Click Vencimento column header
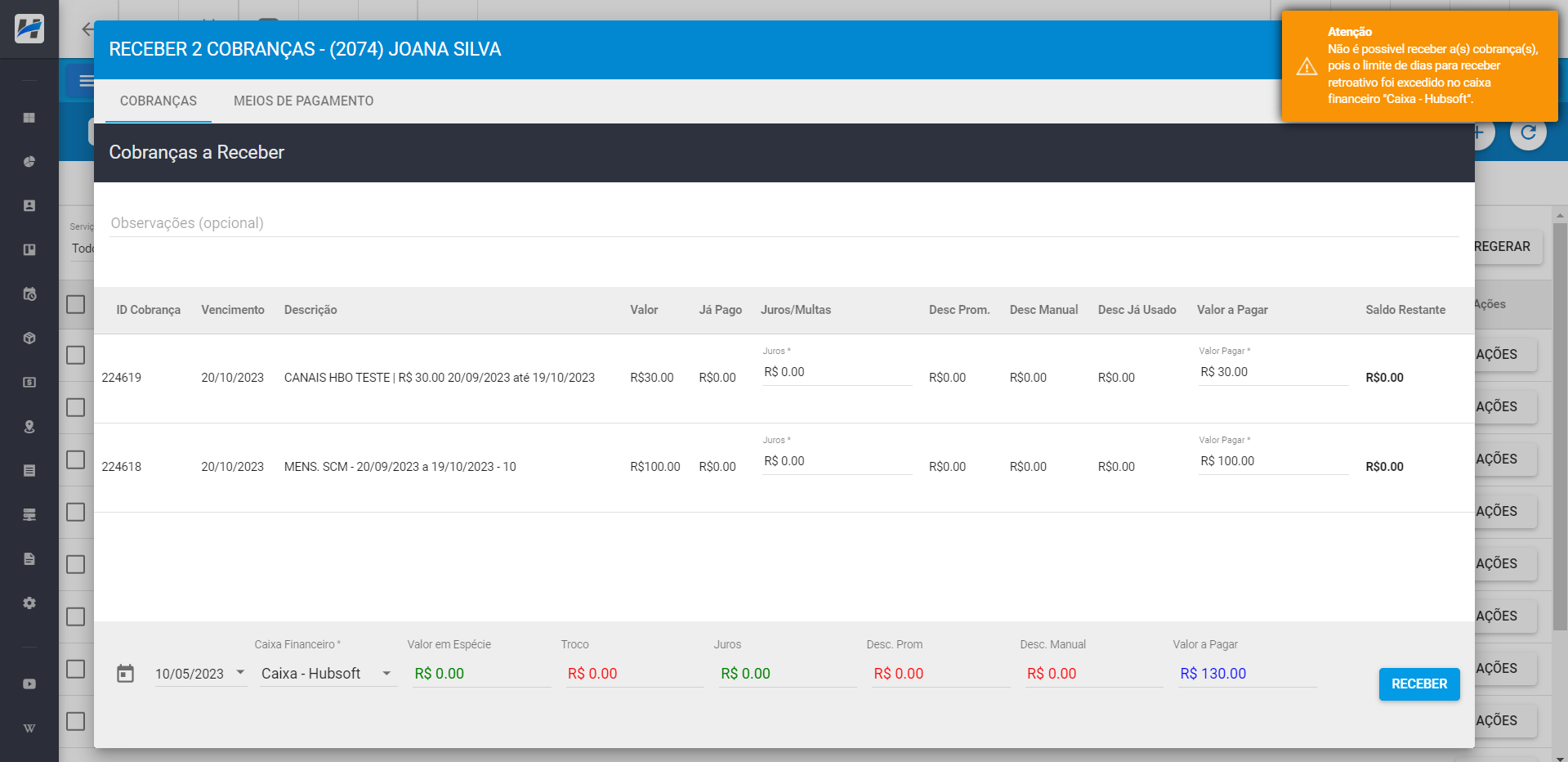Image resolution: width=1568 pixels, height=762 pixels. coord(233,310)
